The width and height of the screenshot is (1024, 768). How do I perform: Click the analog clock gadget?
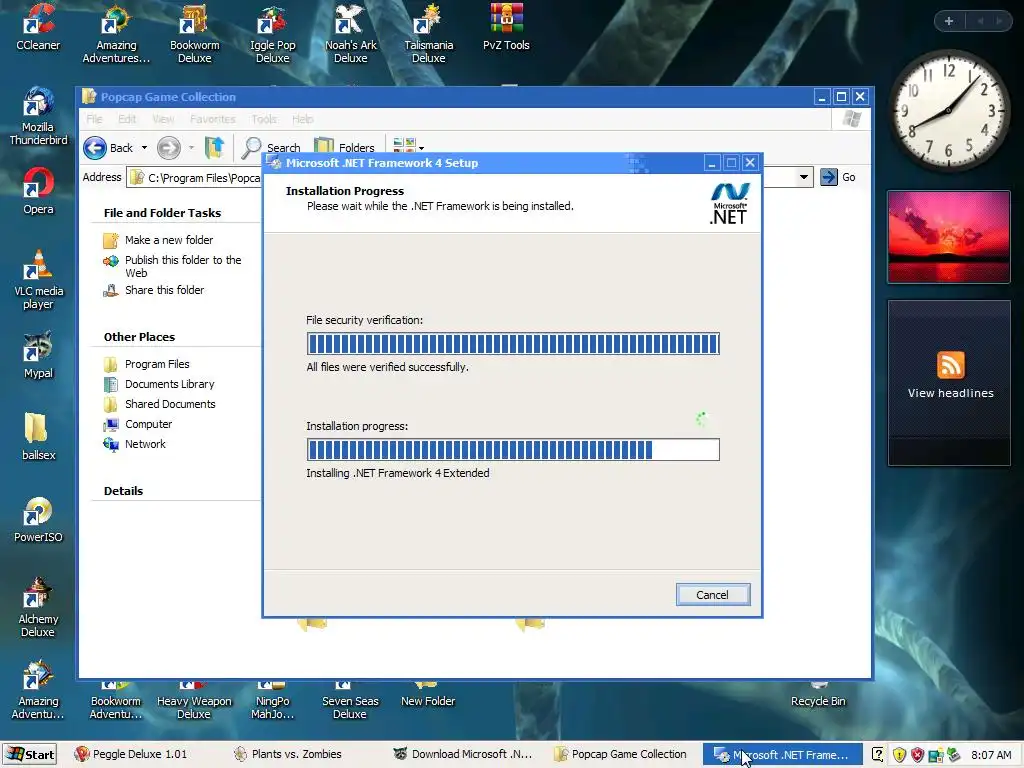point(949,110)
